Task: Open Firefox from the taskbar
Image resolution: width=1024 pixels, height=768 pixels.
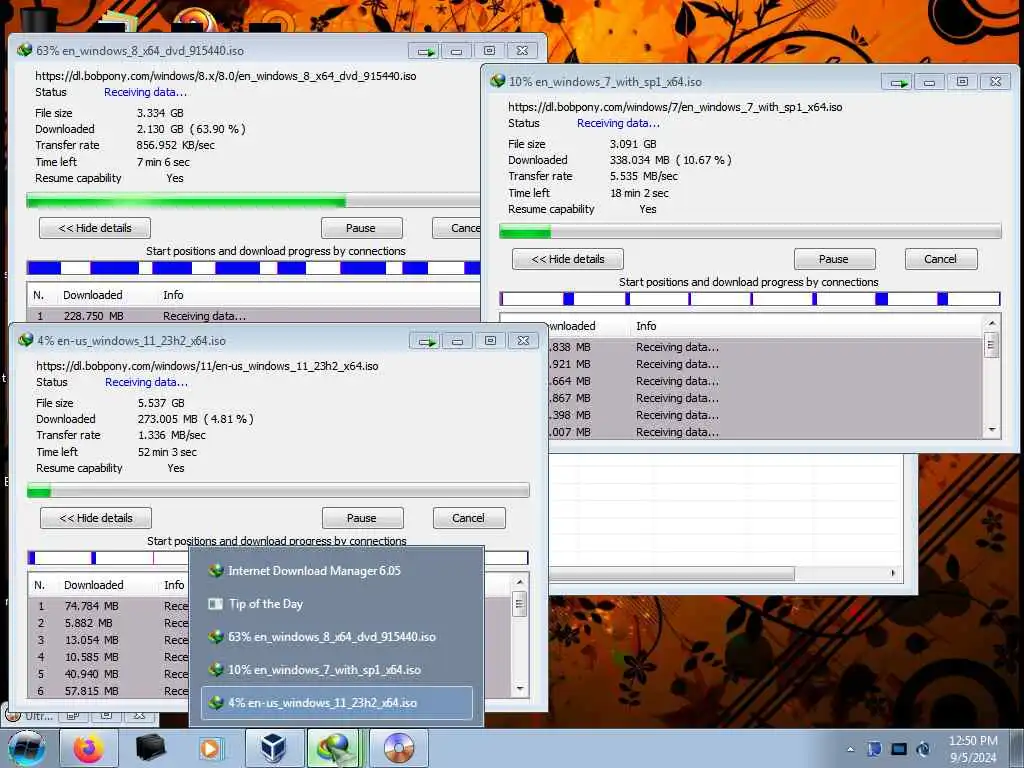Action: tap(88, 748)
